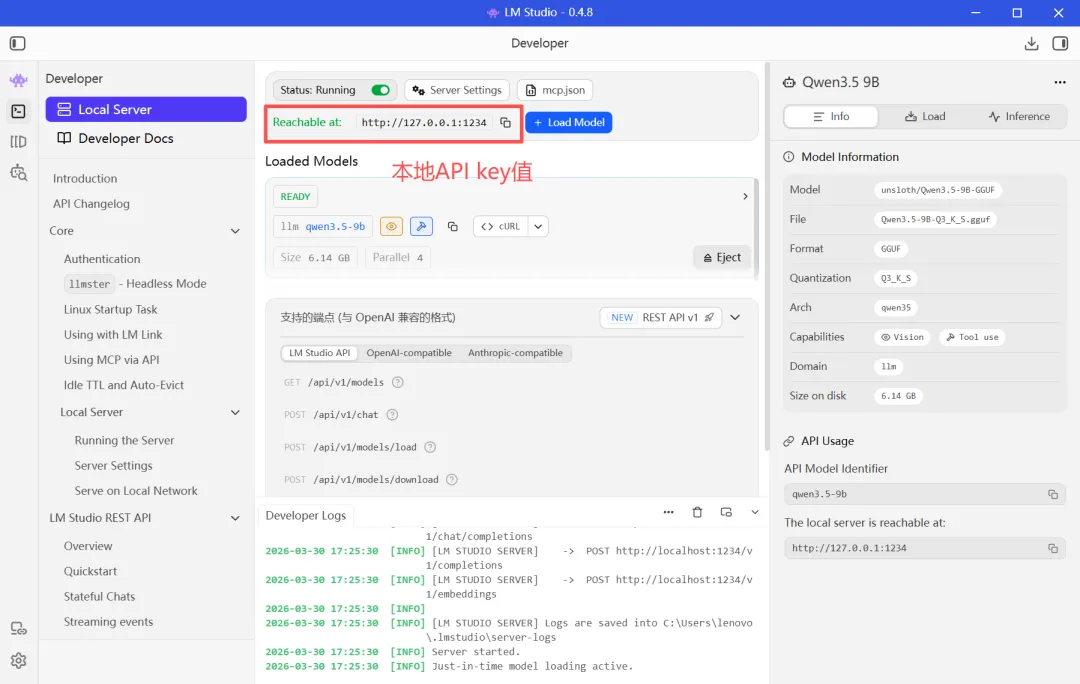
Task: Open Server Settings
Action: 457,90
